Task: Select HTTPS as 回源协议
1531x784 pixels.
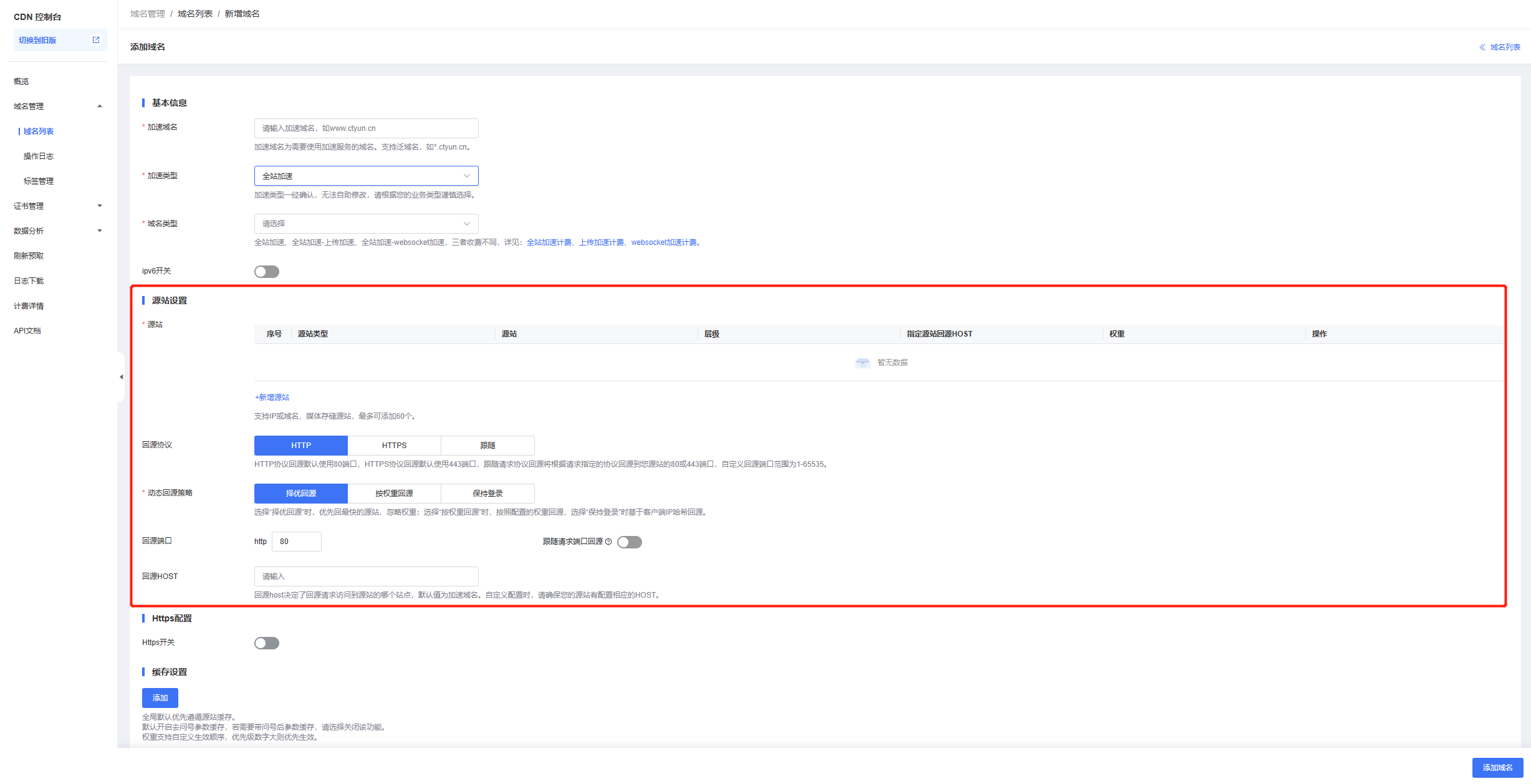Action: click(395, 446)
